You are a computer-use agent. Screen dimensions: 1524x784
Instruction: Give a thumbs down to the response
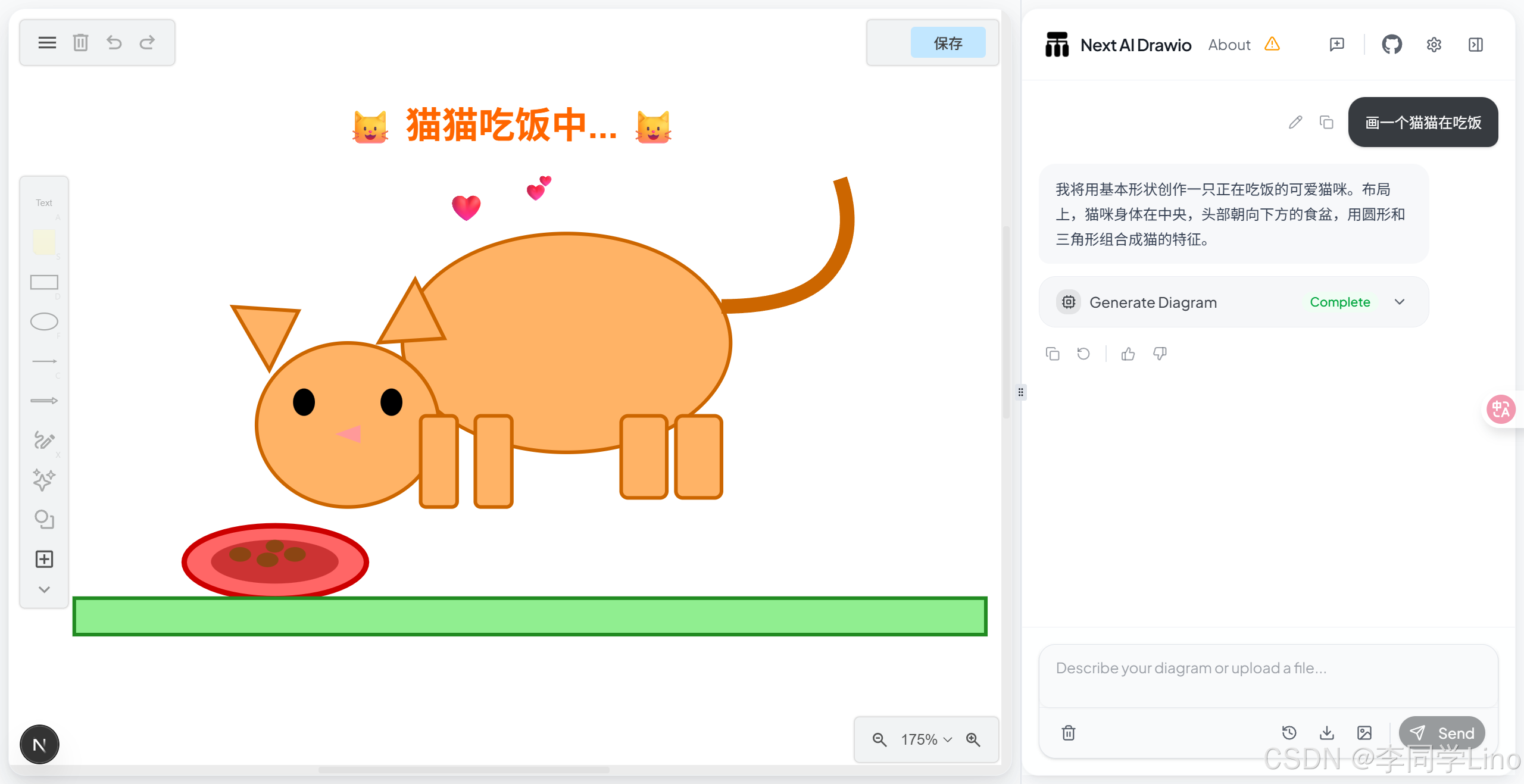click(x=1159, y=354)
